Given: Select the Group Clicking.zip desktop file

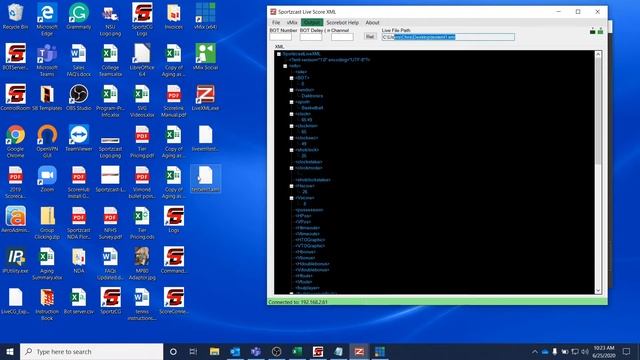Looking at the screenshot, I should point(47,222).
